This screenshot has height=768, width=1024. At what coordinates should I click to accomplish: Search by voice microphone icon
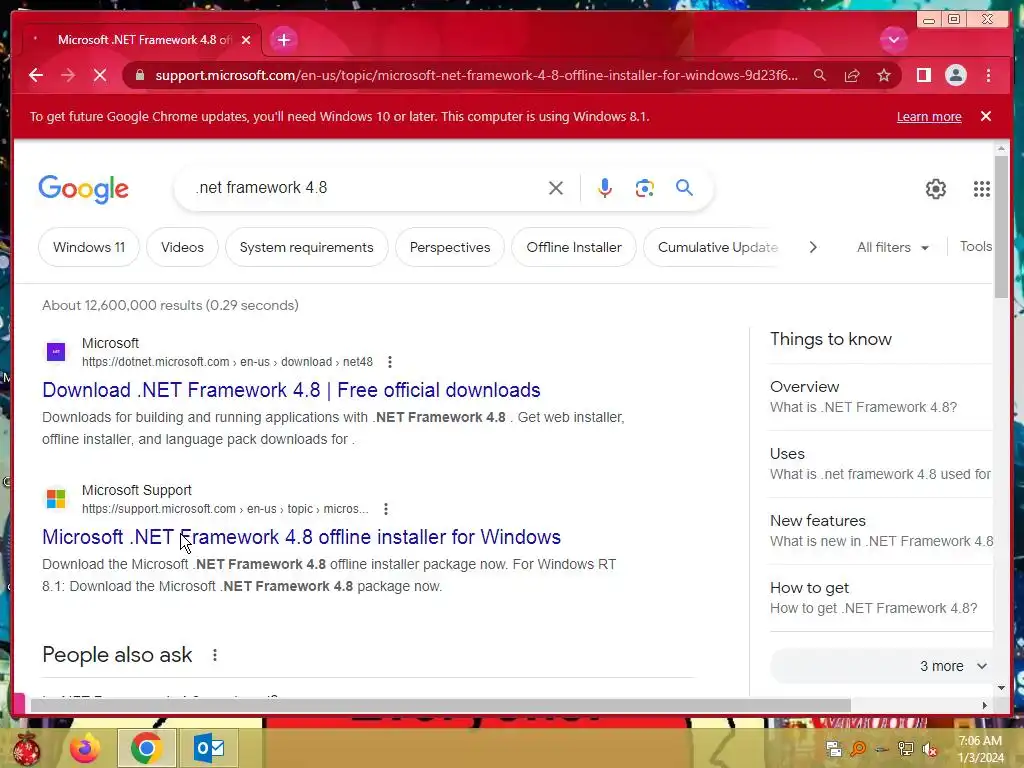605,188
